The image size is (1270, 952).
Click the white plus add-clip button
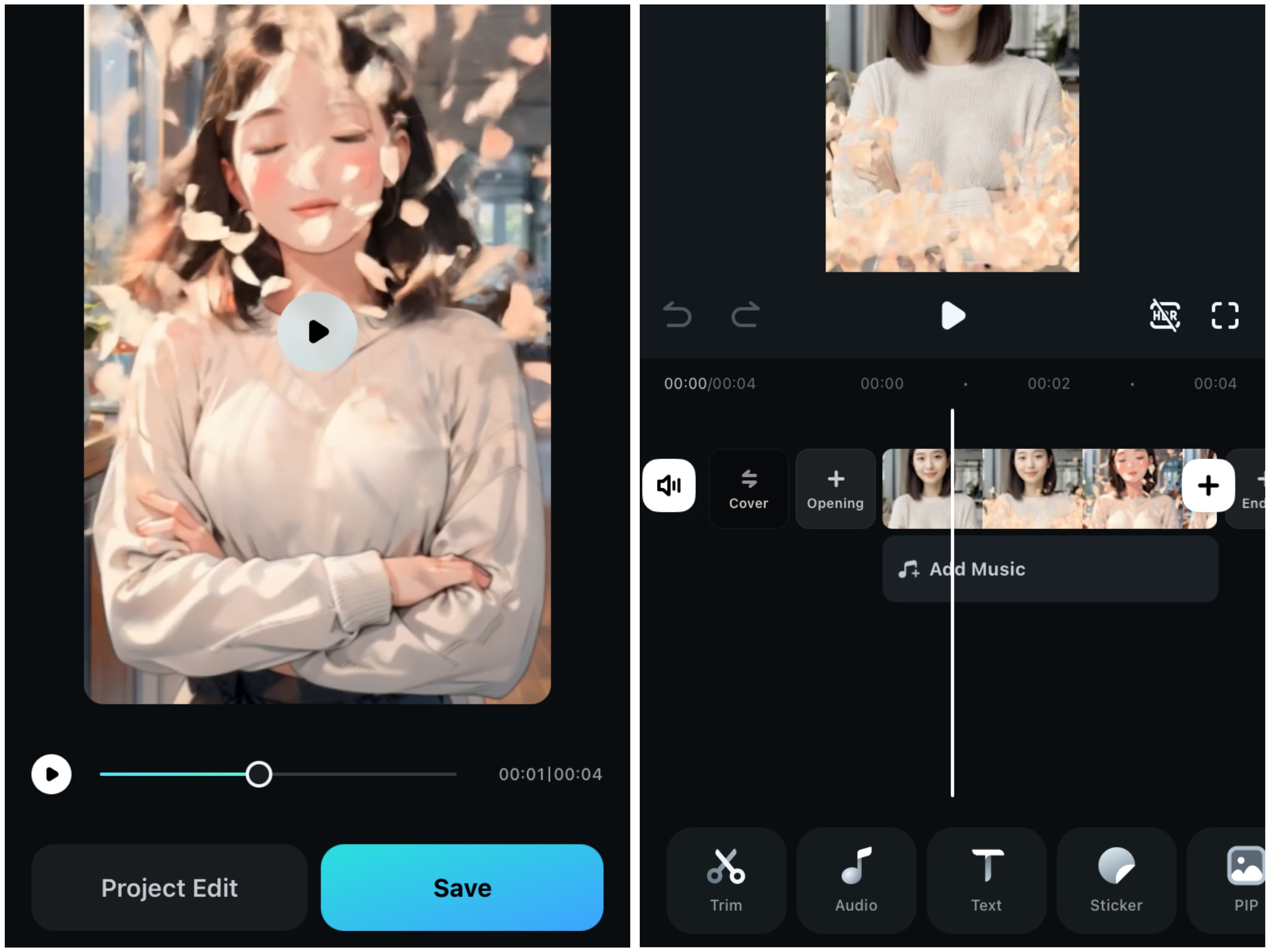coord(1208,486)
